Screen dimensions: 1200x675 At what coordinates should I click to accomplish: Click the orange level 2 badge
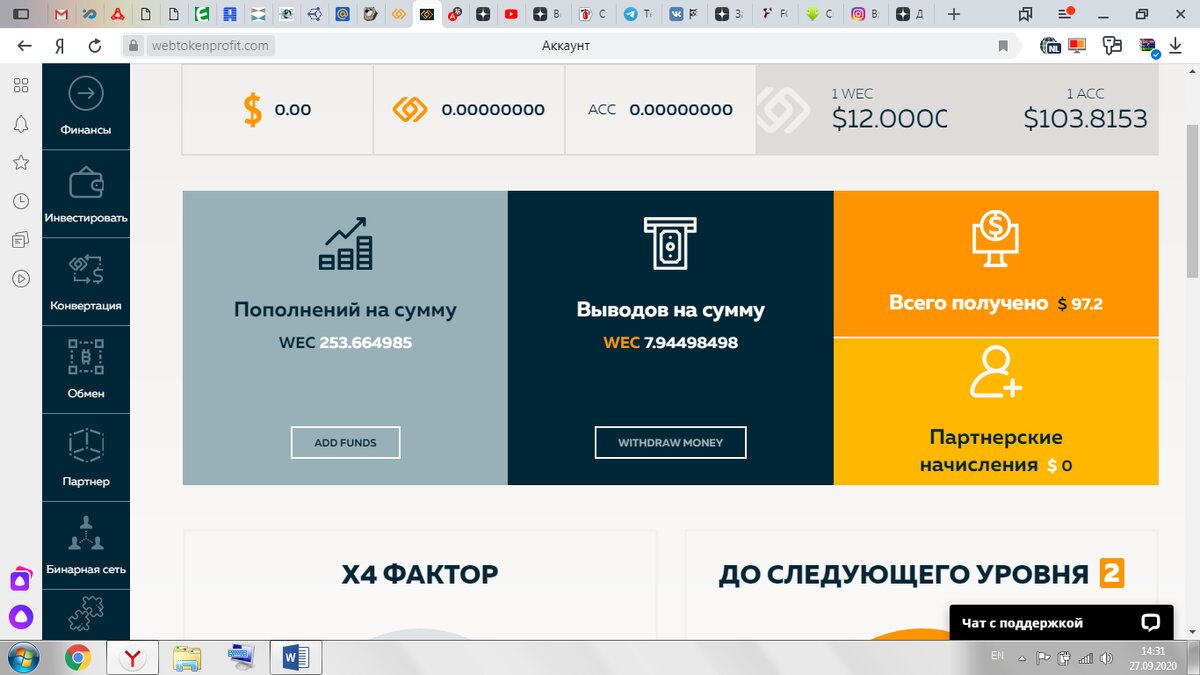pyautogui.click(x=1112, y=573)
